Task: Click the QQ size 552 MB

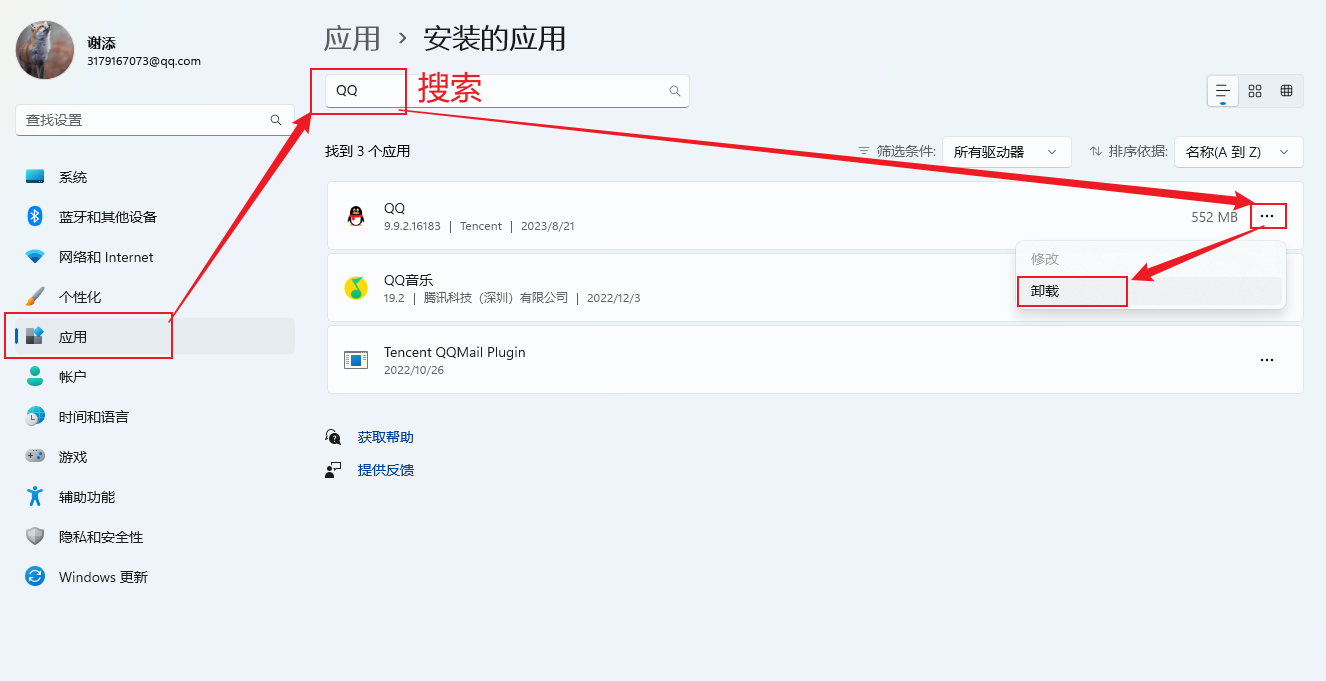Action: tap(1214, 217)
